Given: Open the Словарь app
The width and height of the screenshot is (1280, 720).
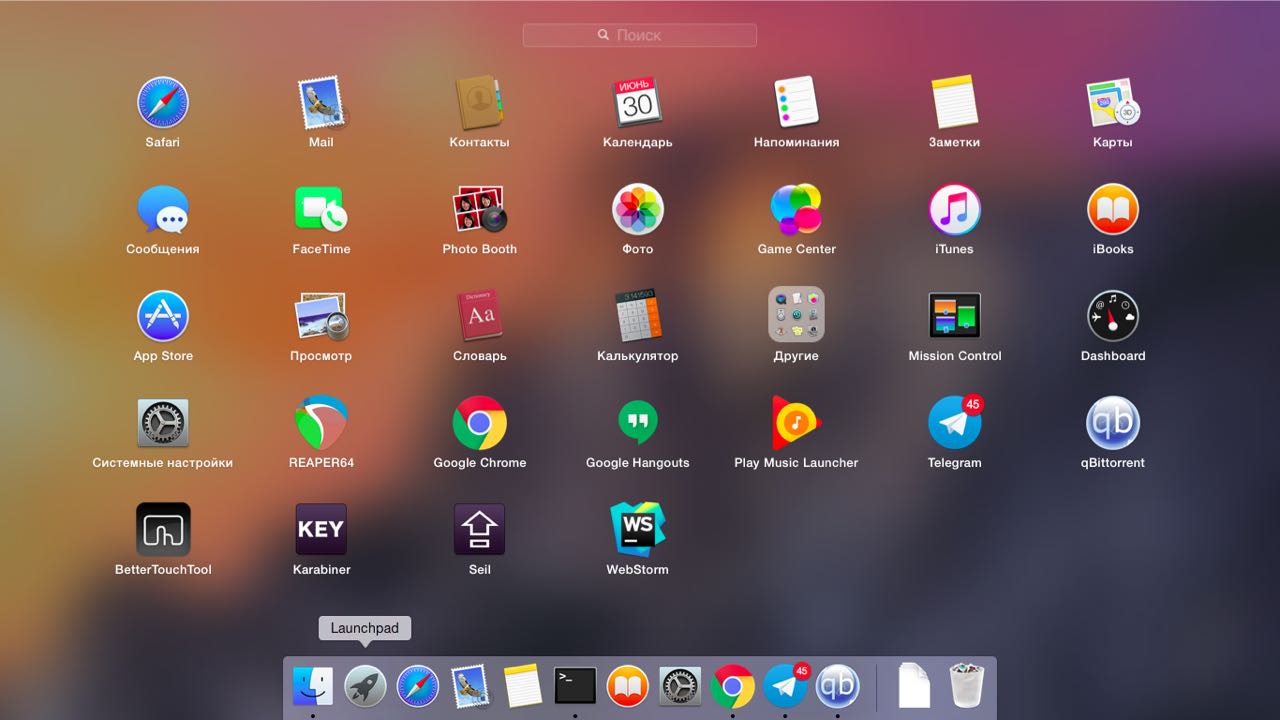Looking at the screenshot, I should (x=479, y=317).
